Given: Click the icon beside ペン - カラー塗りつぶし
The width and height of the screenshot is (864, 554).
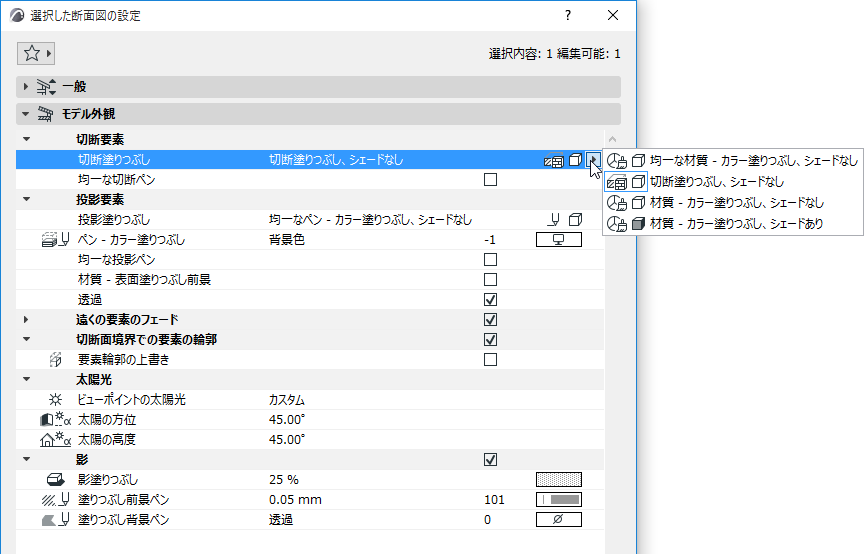Looking at the screenshot, I should coord(55,239).
